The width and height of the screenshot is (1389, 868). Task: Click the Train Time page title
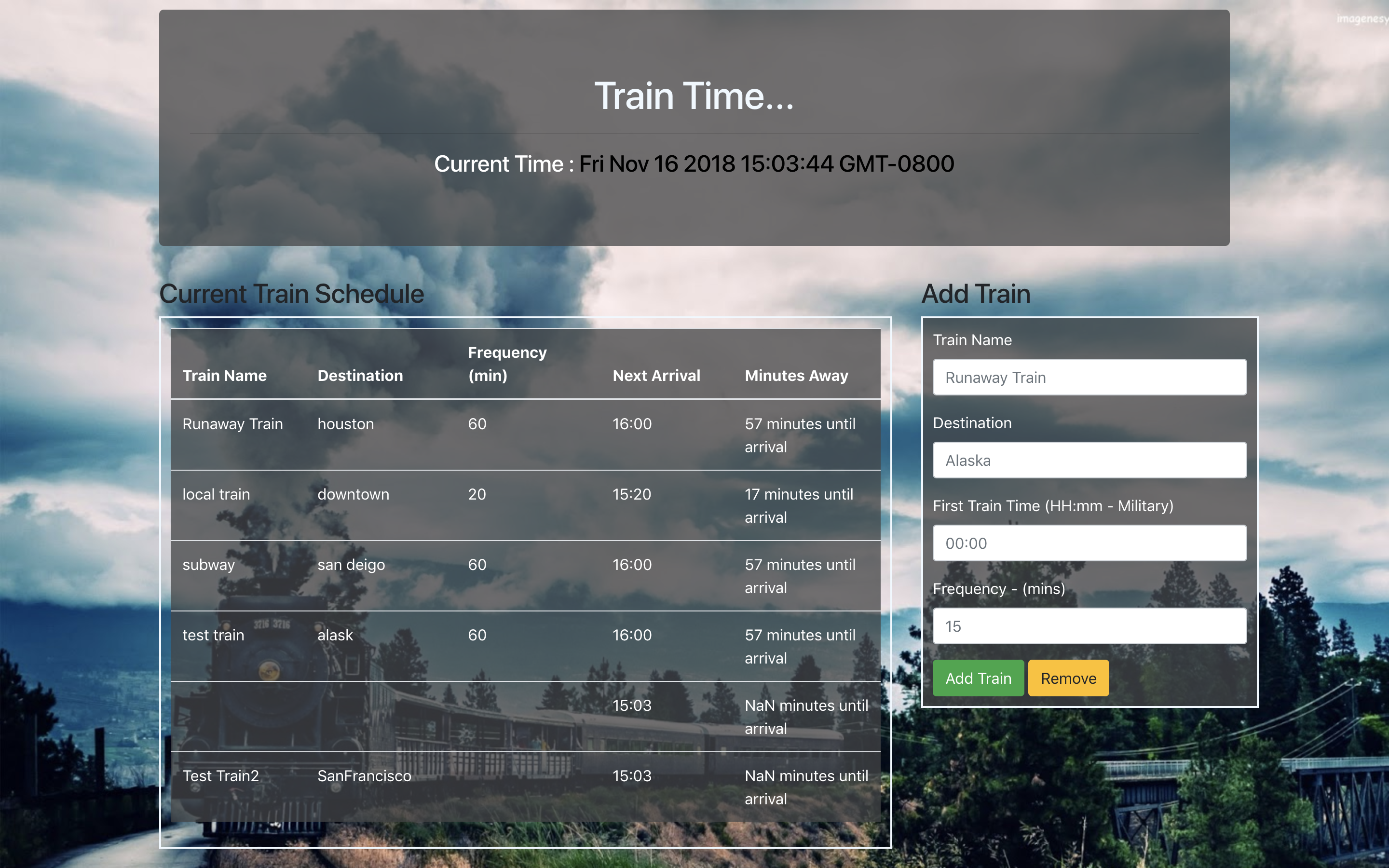click(694, 96)
